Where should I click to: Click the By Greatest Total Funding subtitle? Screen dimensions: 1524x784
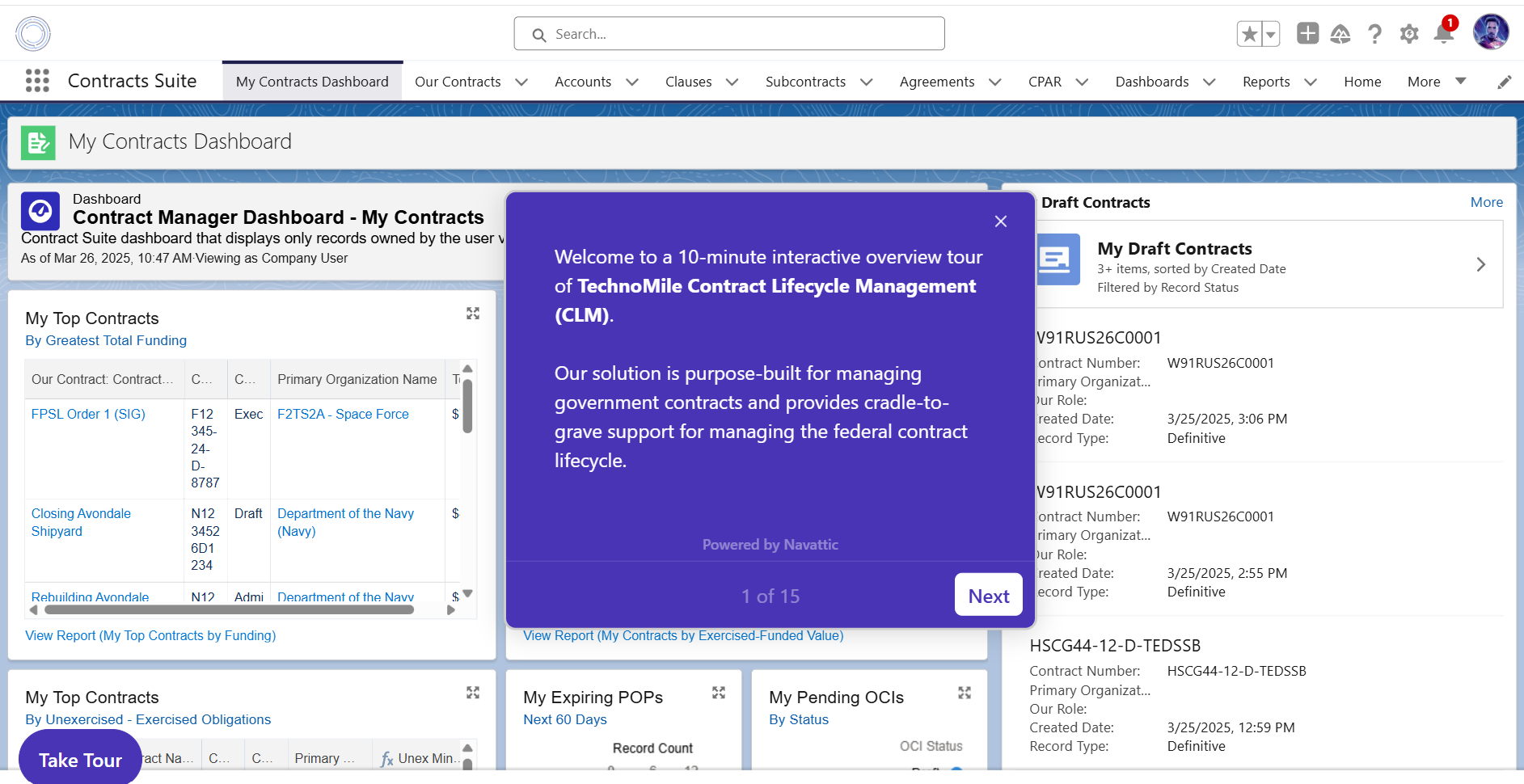[106, 340]
